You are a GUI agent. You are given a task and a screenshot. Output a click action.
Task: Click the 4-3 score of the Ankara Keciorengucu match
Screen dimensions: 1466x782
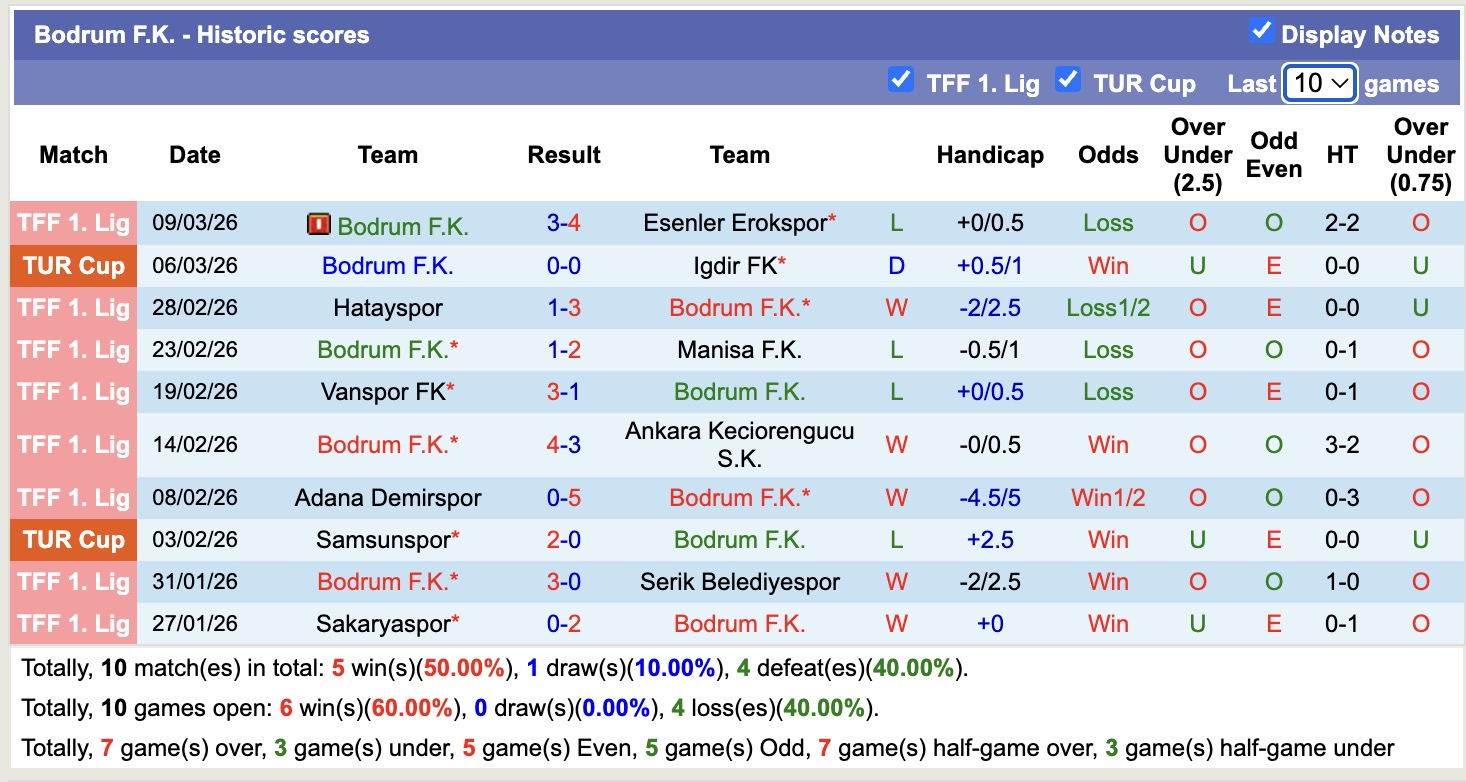(x=564, y=445)
